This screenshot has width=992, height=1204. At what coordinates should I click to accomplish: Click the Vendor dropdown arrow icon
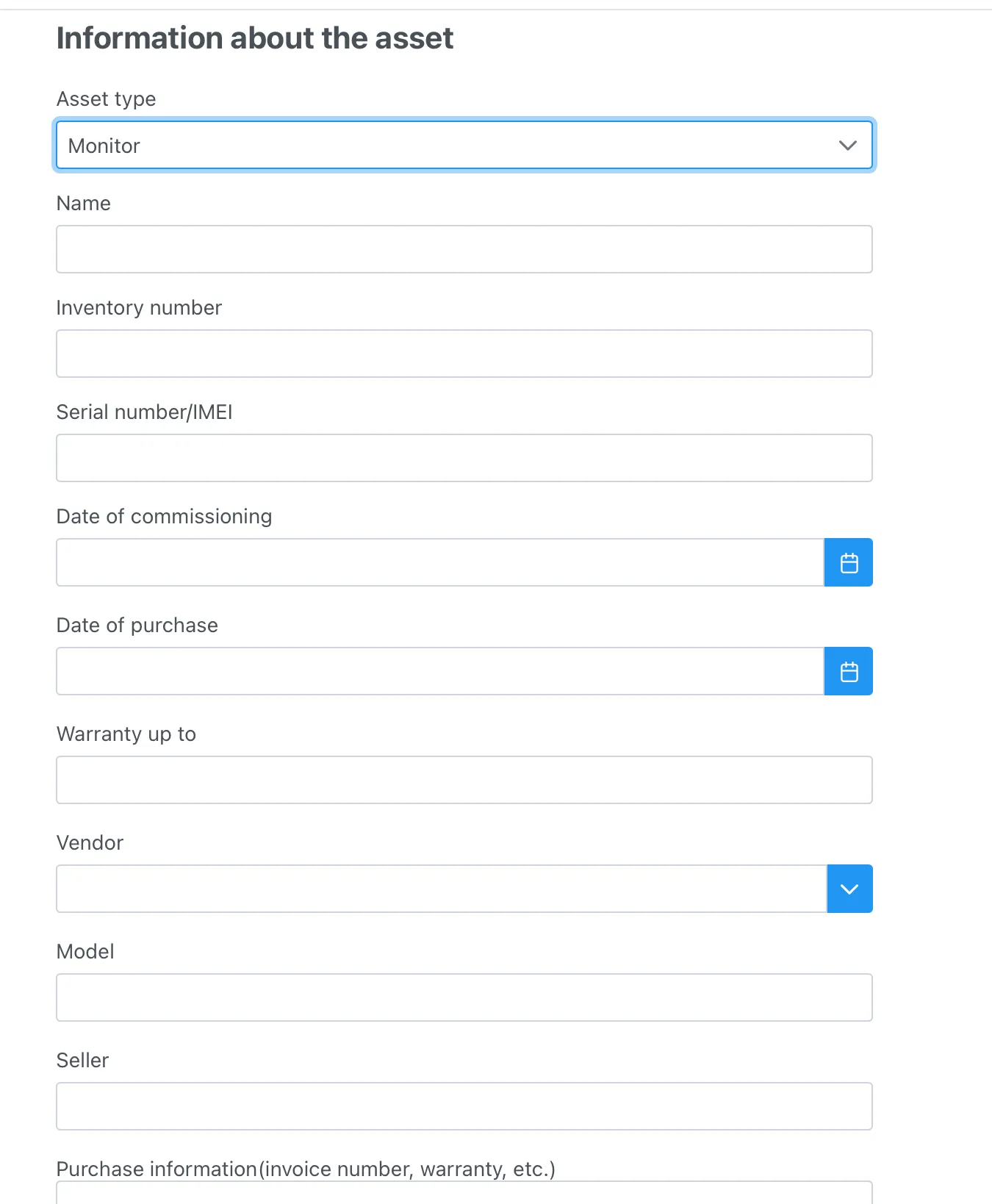(849, 888)
